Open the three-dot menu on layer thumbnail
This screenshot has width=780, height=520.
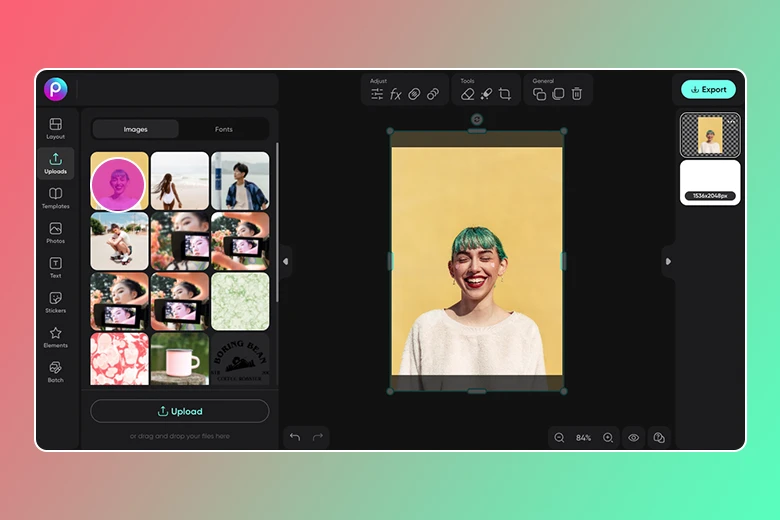pyautogui.click(x=731, y=121)
